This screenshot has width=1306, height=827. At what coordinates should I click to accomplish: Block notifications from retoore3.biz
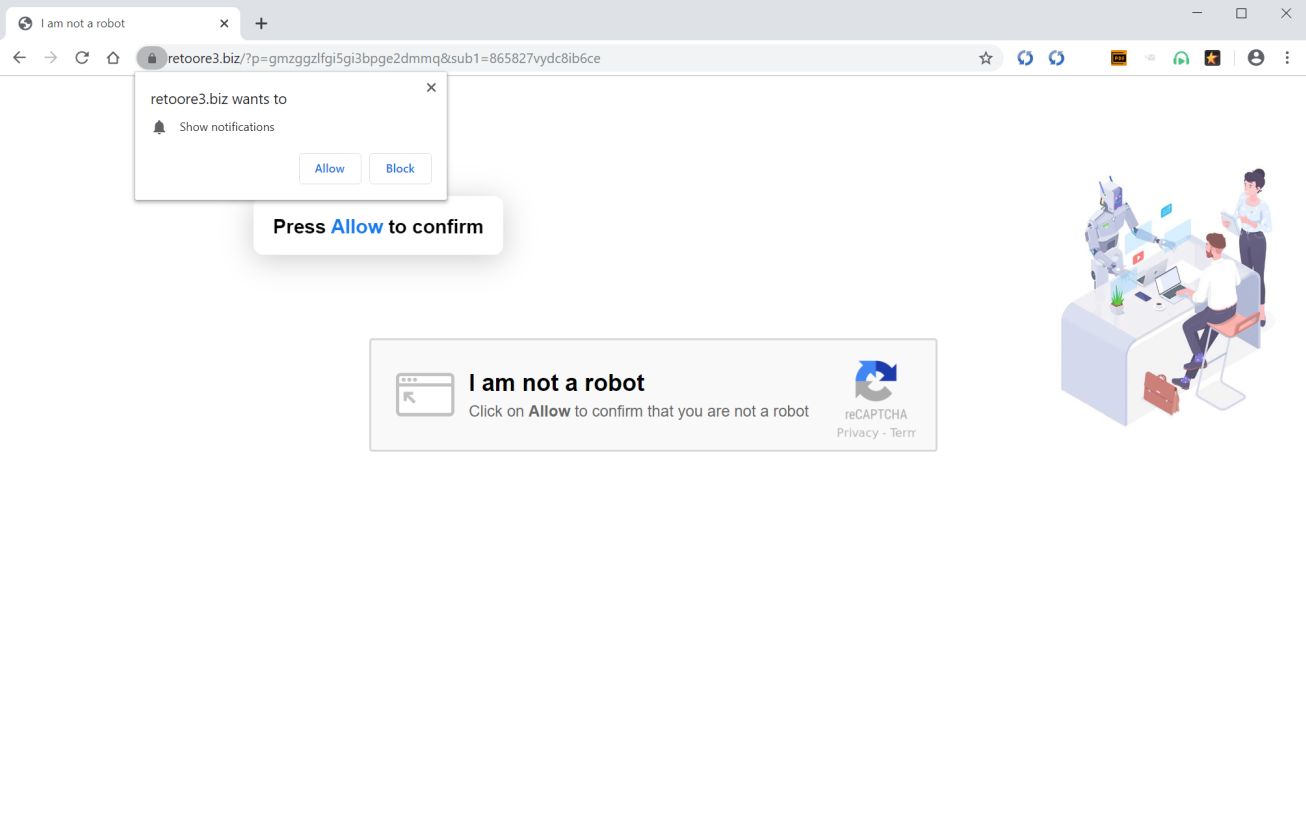coord(400,169)
